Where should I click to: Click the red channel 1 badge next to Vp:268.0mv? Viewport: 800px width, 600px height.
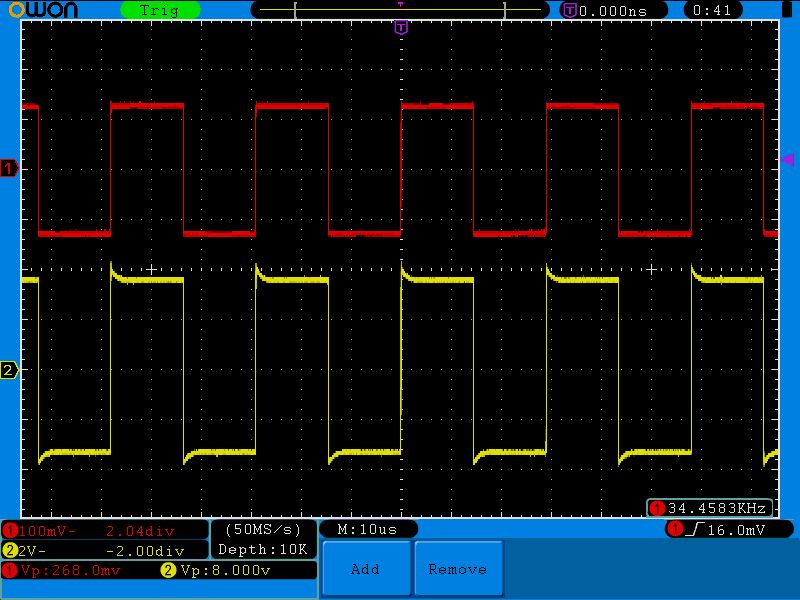pos(10,570)
